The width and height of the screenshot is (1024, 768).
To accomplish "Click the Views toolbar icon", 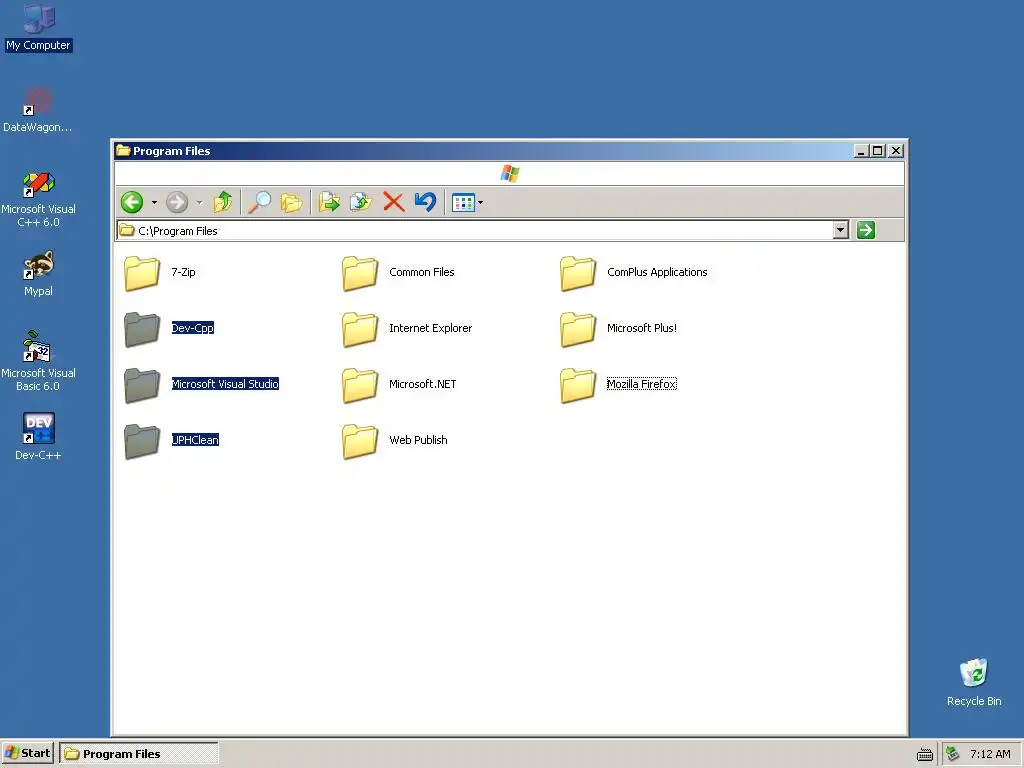I will pyautogui.click(x=463, y=202).
